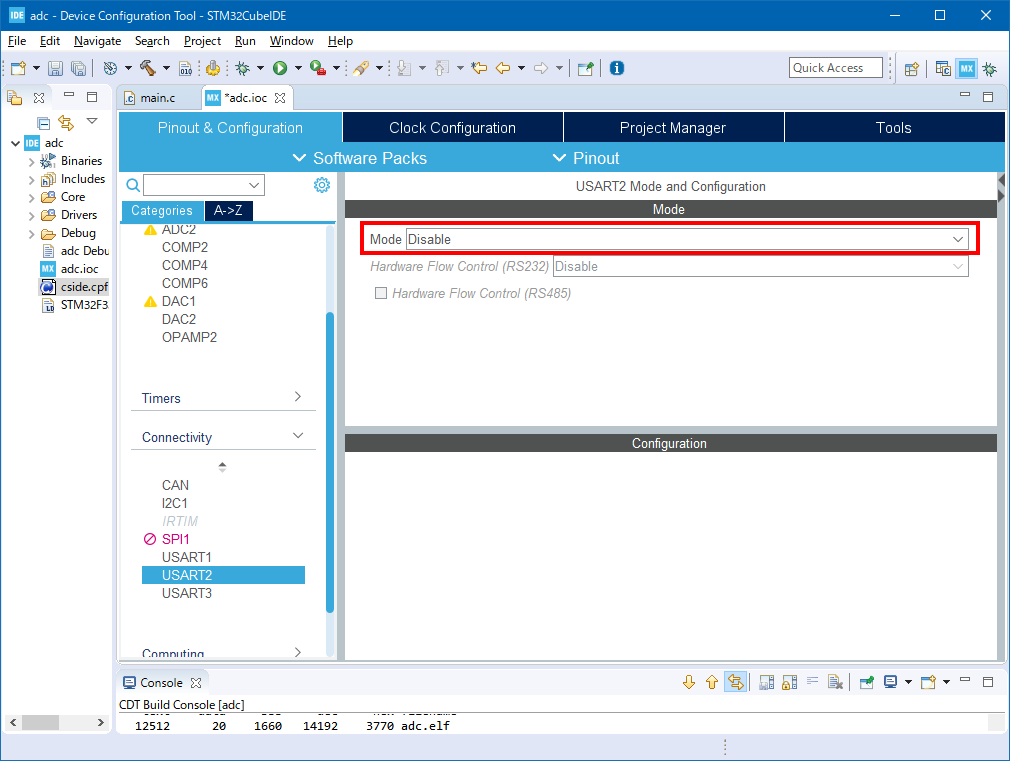Switch to the main.c editor tab

[x=158, y=97]
